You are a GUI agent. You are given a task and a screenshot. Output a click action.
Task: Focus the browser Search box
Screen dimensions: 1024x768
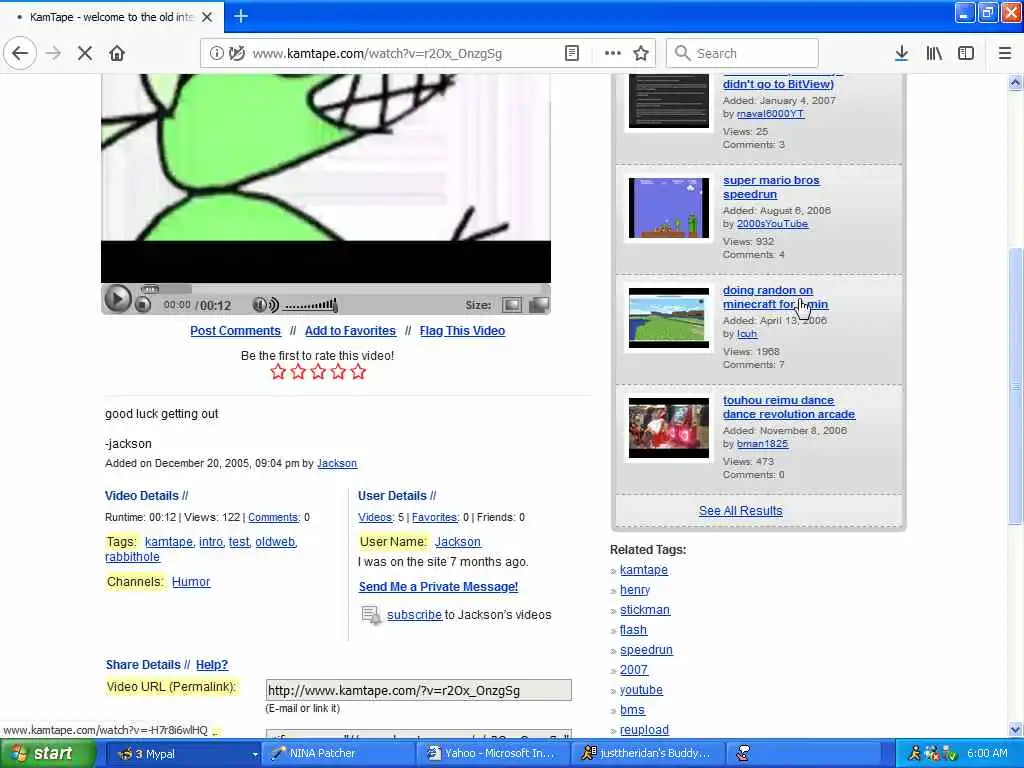(x=743, y=54)
